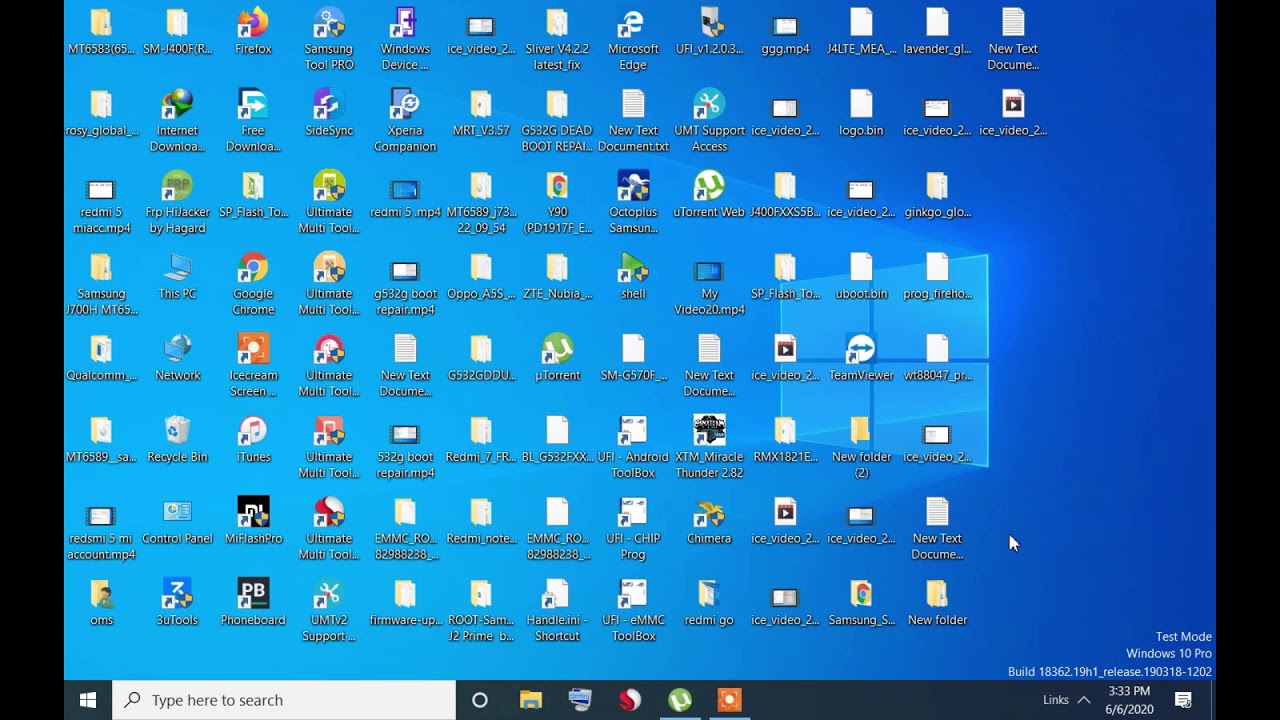This screenshot has height=720, width=1280.
Task: Open Sliver V4.2.2 latest_fix folder
Action: [557, 40]
